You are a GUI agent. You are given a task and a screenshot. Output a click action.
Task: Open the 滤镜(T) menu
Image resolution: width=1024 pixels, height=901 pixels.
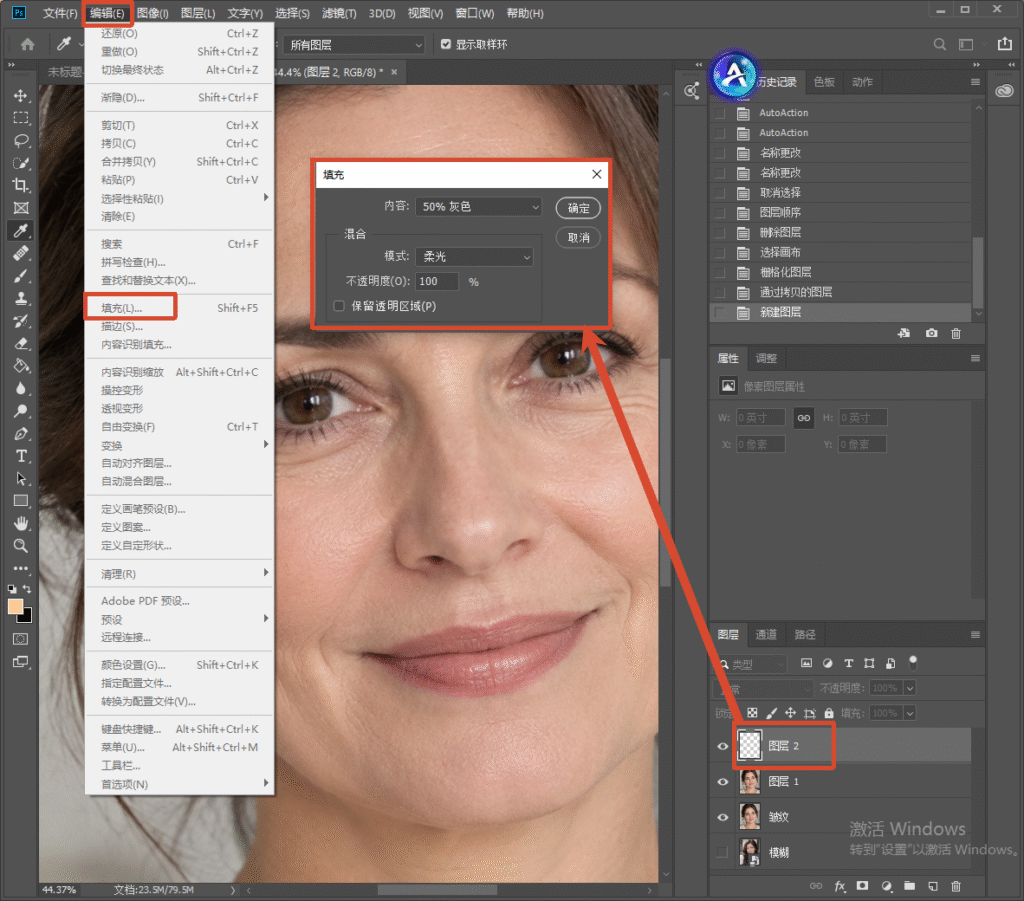340,13
